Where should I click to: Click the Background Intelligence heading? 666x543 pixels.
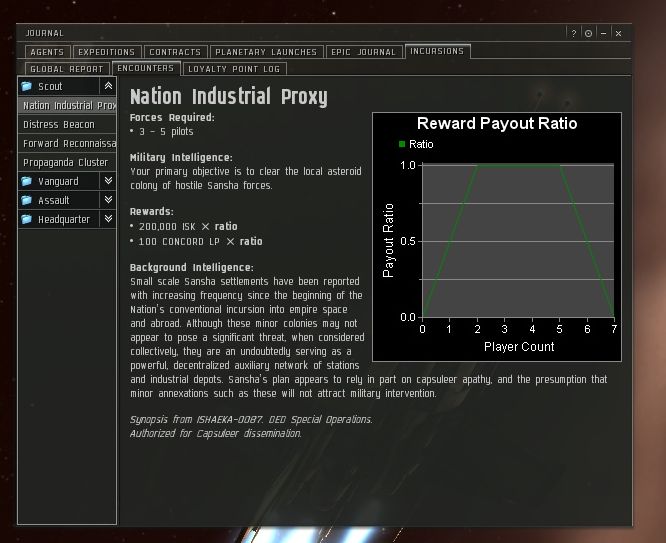click(192, 267)
